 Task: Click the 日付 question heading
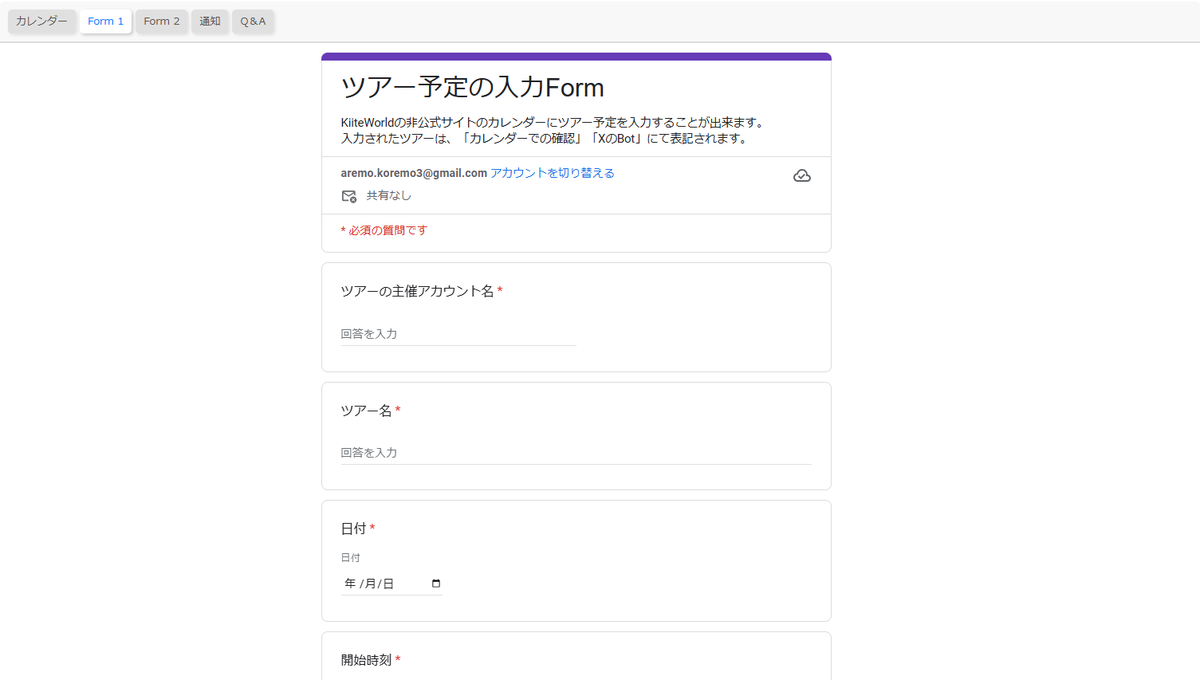coord(353,528)
